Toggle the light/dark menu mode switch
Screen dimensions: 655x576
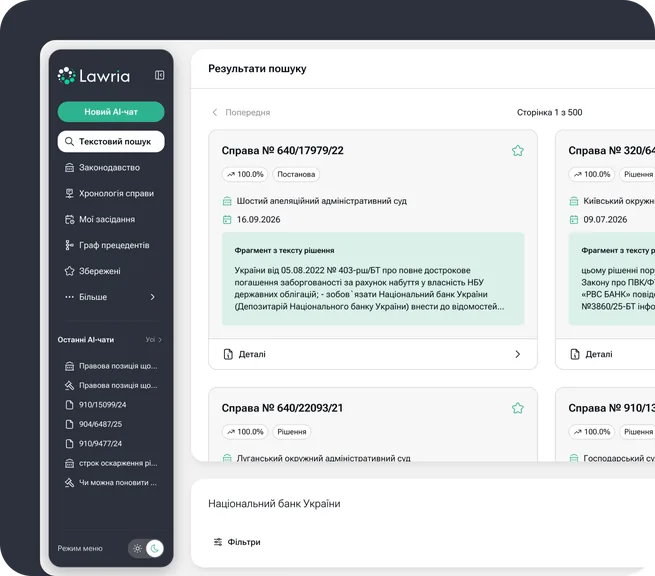146,548
